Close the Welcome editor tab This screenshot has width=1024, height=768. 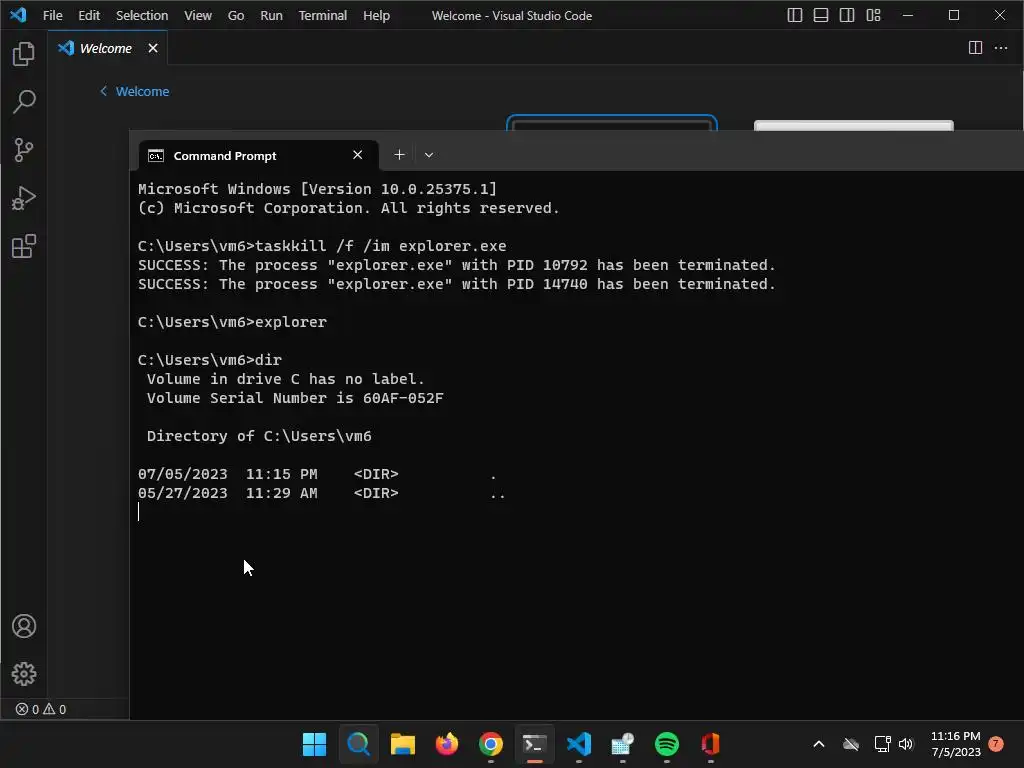click(x=153, y=48)
